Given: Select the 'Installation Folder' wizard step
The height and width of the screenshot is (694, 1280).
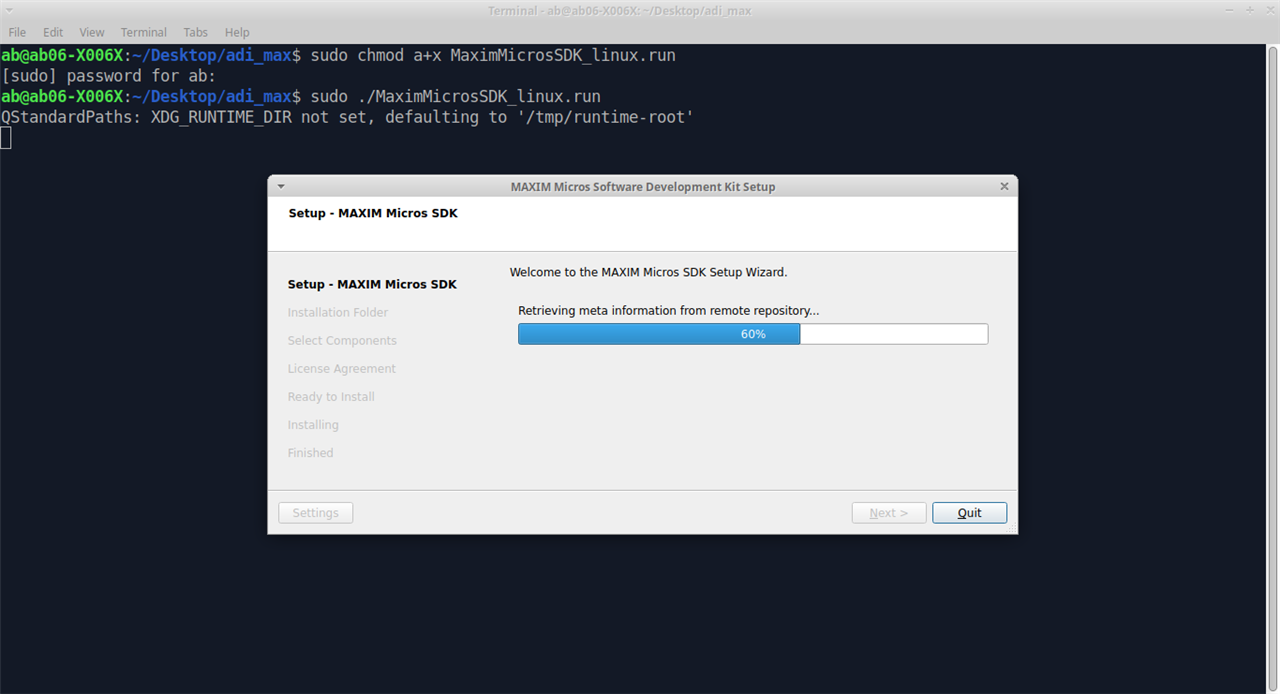Looking at the screenshot, I should tap(338, 313).
